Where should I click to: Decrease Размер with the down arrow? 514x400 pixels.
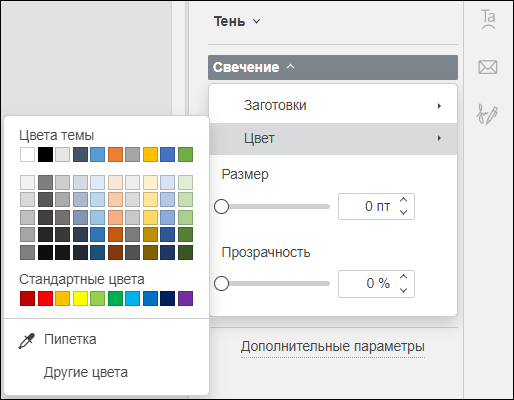point(404,213)
